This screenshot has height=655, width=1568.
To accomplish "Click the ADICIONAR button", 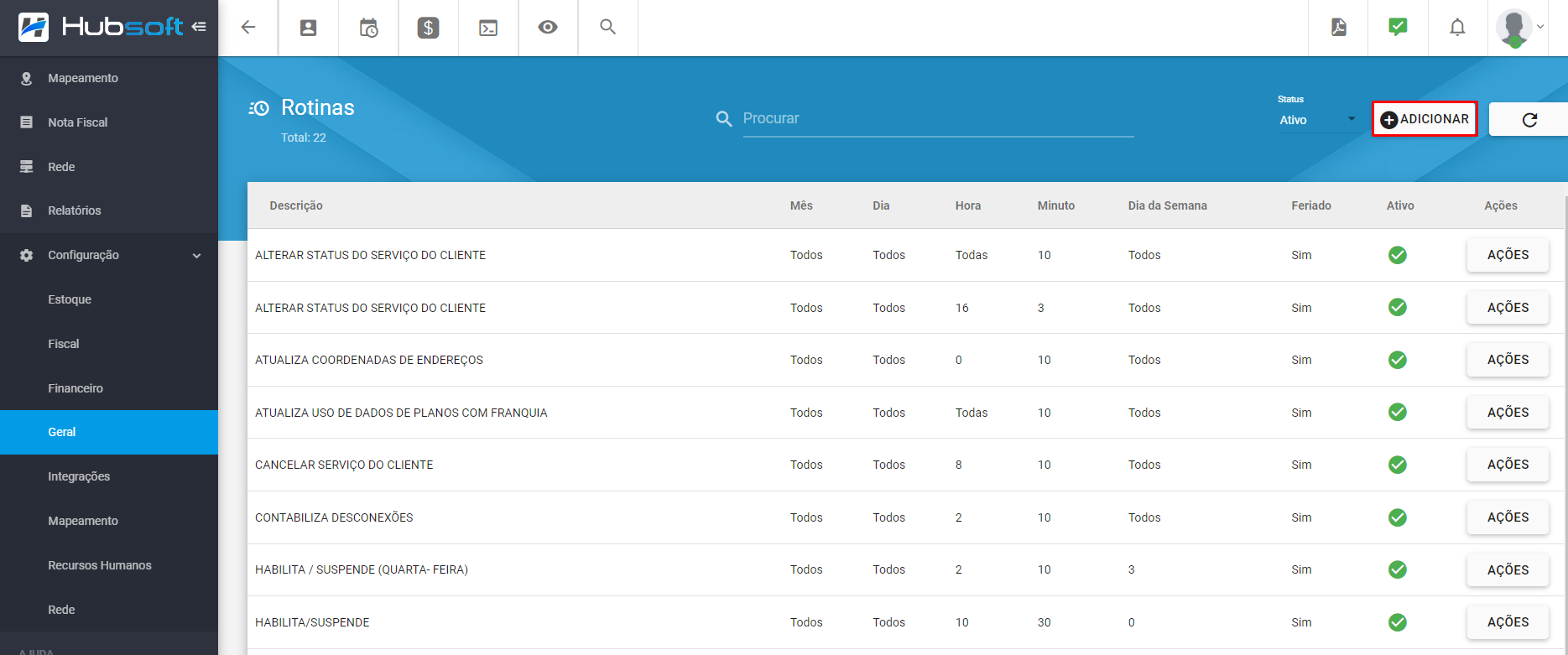I will click(x=1425, y=119).
